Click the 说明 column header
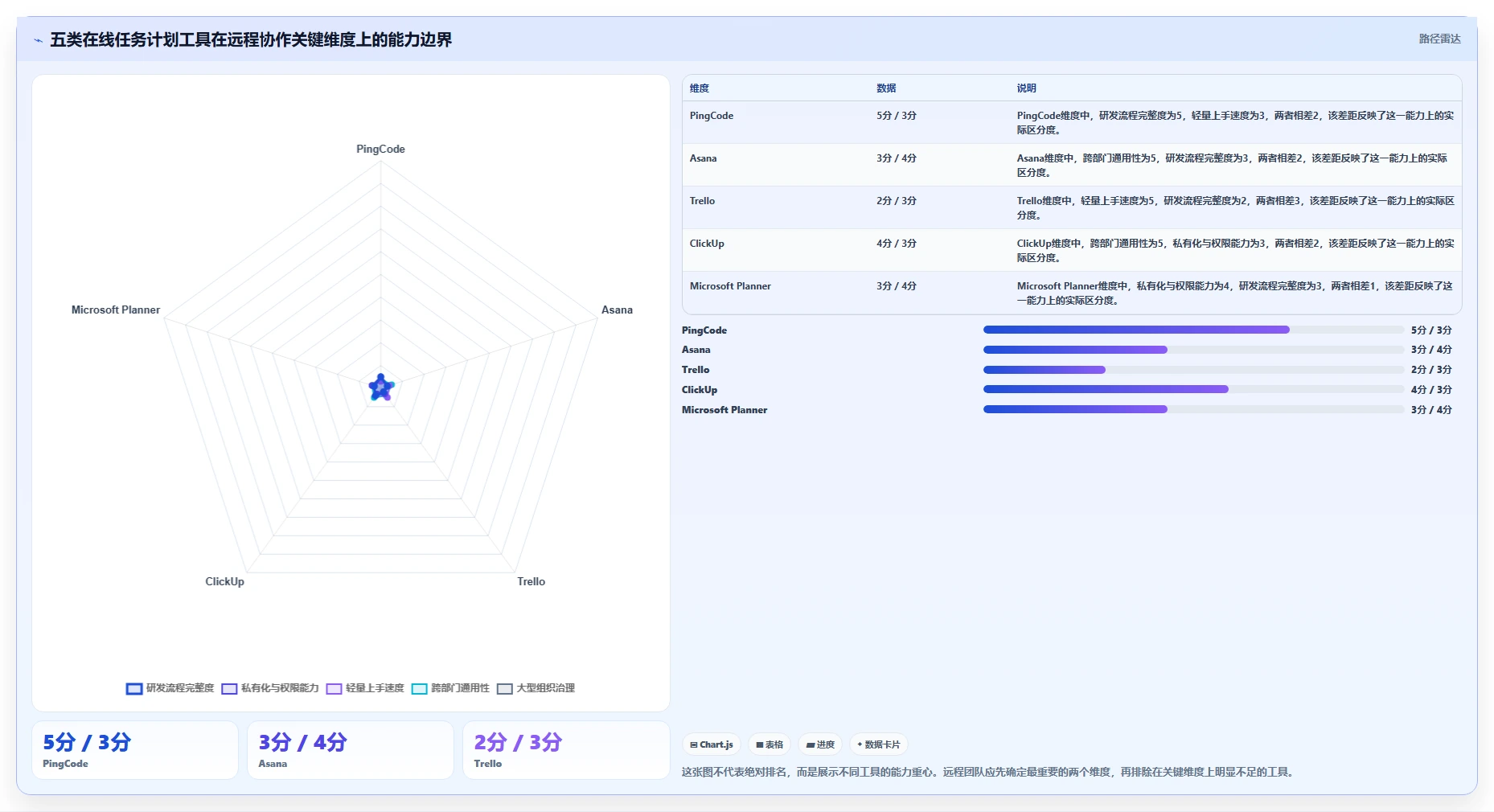Viewport: 1494px width, 812px height. point(1026,88)
